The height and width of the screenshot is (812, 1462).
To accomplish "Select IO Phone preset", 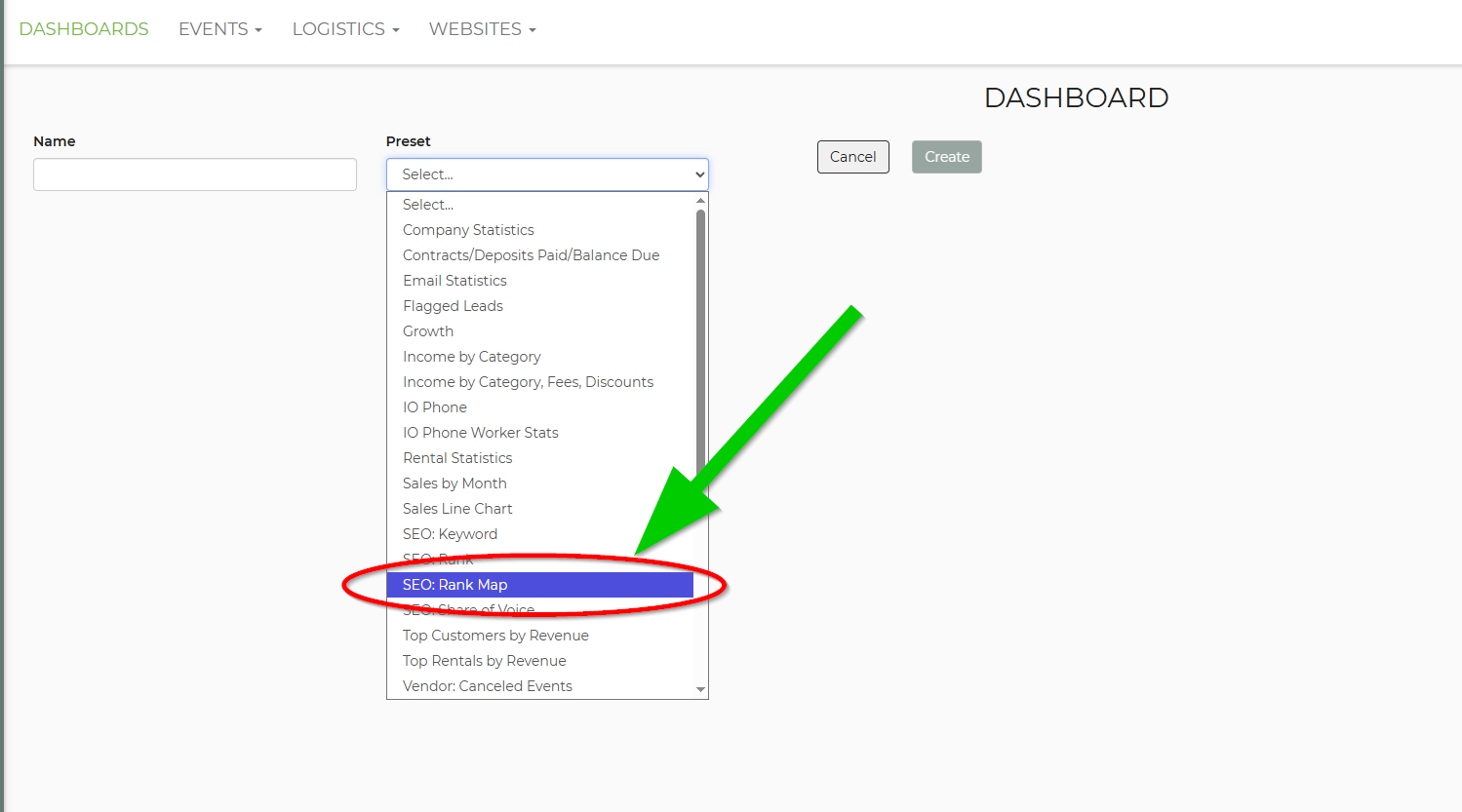I will (540, 407).
